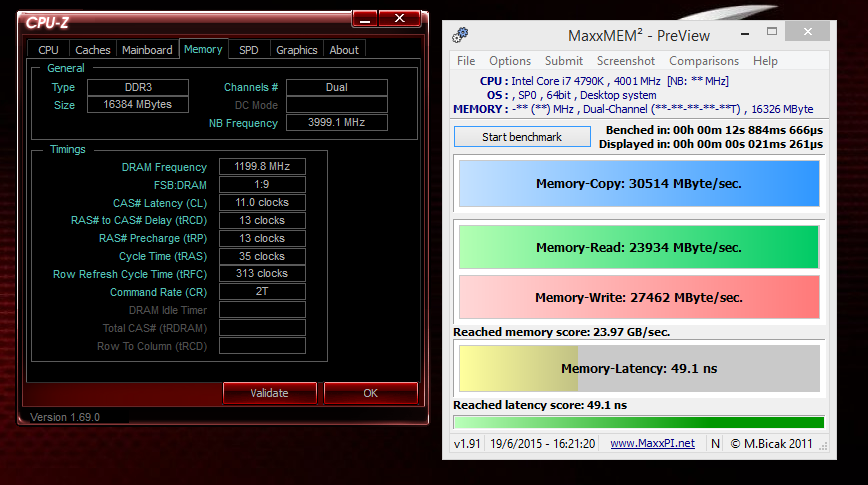The width and height of the screenshot is (868, 485).
Task: Click the Command Rate 2T field
Action: (262, 291)
